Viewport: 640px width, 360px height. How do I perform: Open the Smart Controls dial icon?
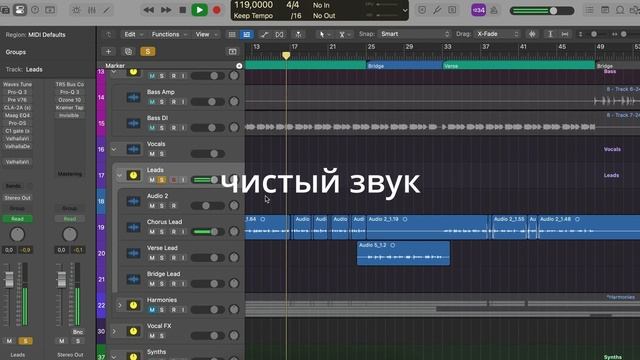pyautogui.click(x=76, y=10)
